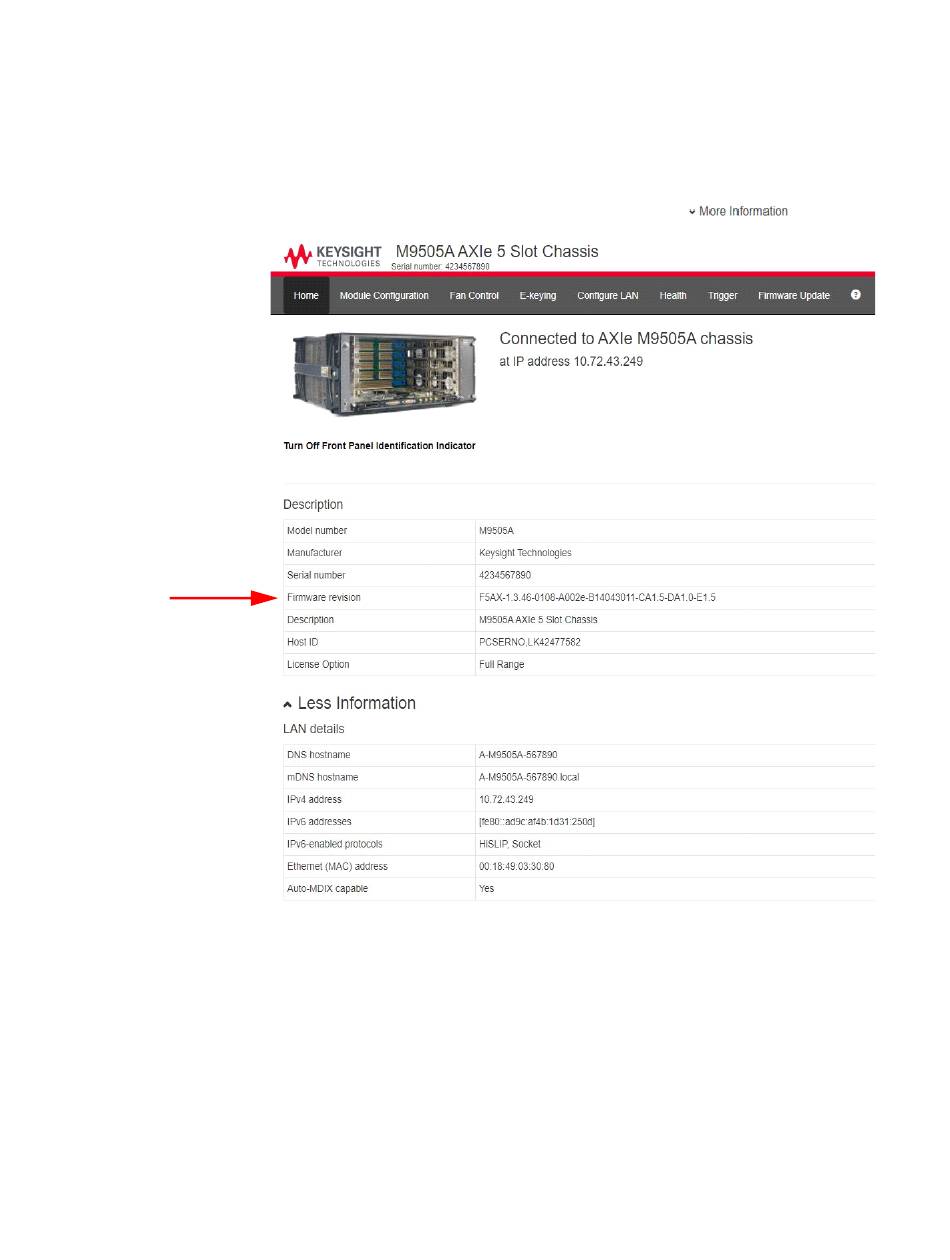Click the 'Firmware revision' row label
Screen dimensions: 950x1260
click(x=324, y=598)
